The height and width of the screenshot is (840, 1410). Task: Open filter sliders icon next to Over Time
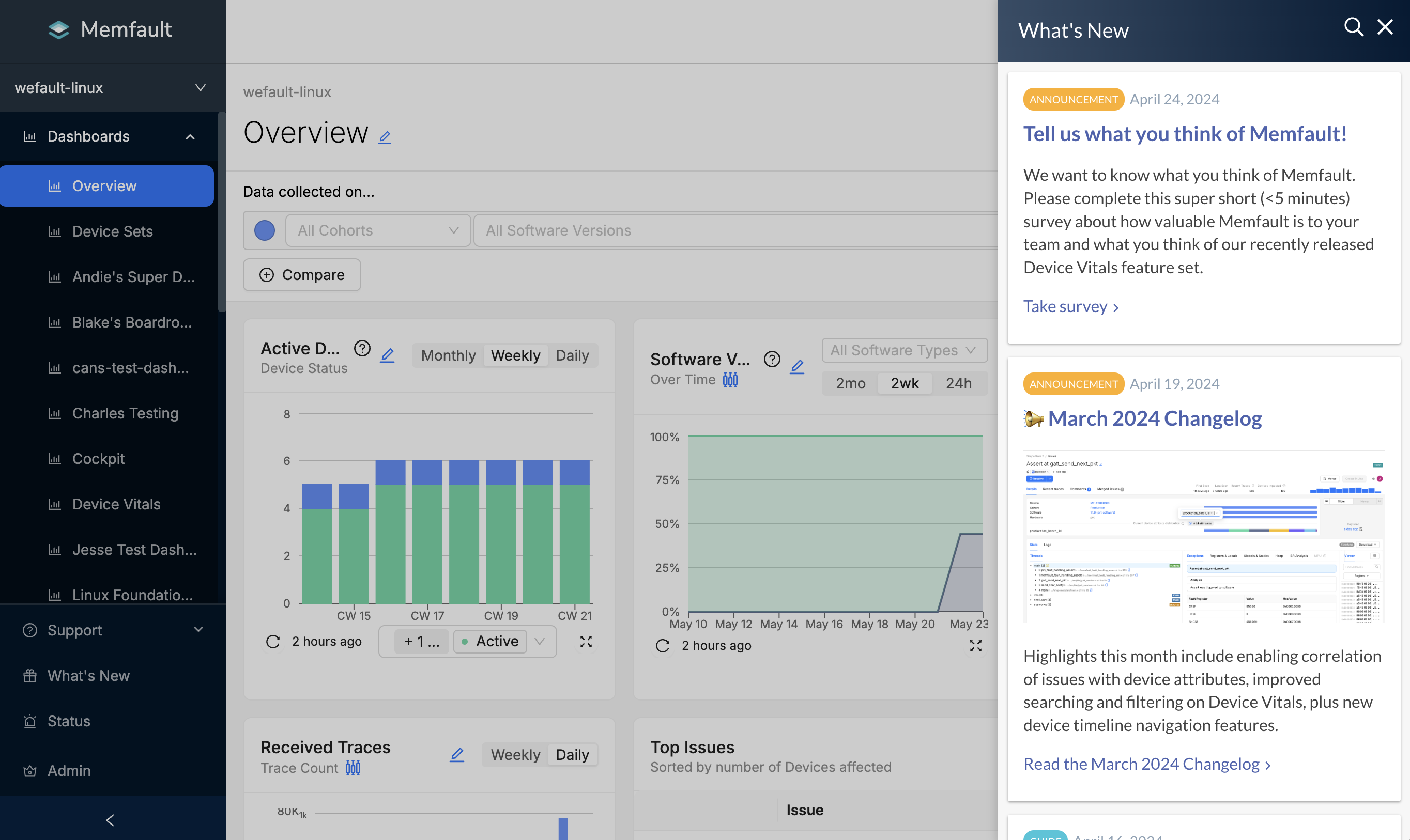(730, 380)
